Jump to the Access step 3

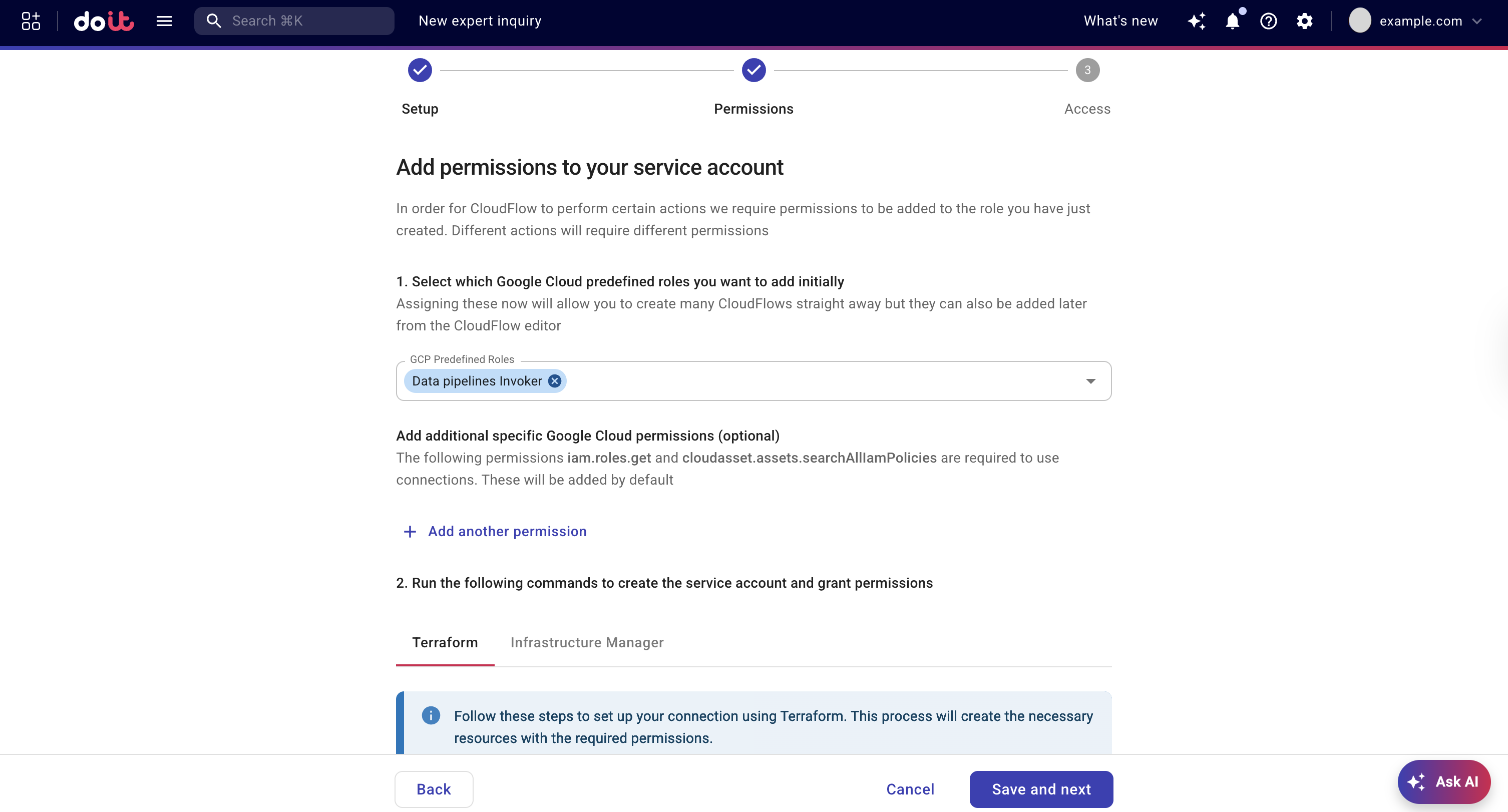click(1087, 70)
